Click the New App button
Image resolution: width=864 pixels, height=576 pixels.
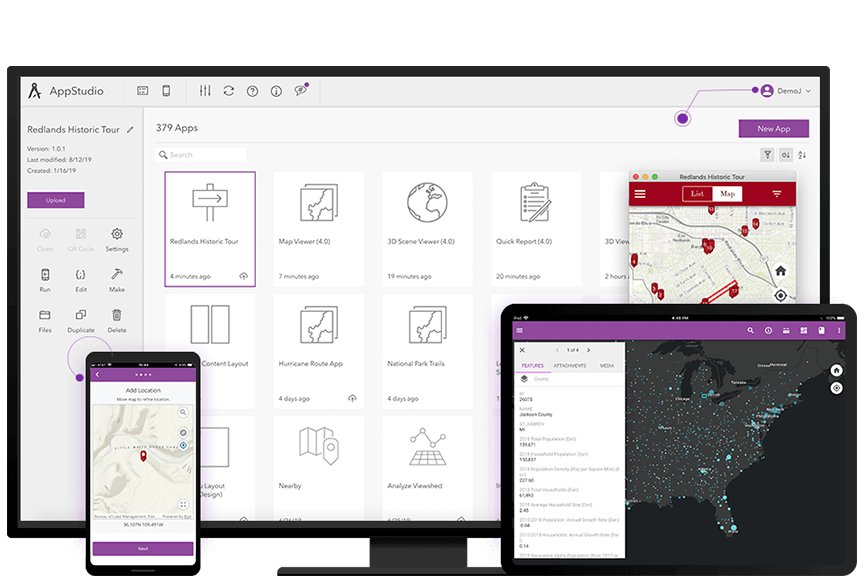click(773, 129)
